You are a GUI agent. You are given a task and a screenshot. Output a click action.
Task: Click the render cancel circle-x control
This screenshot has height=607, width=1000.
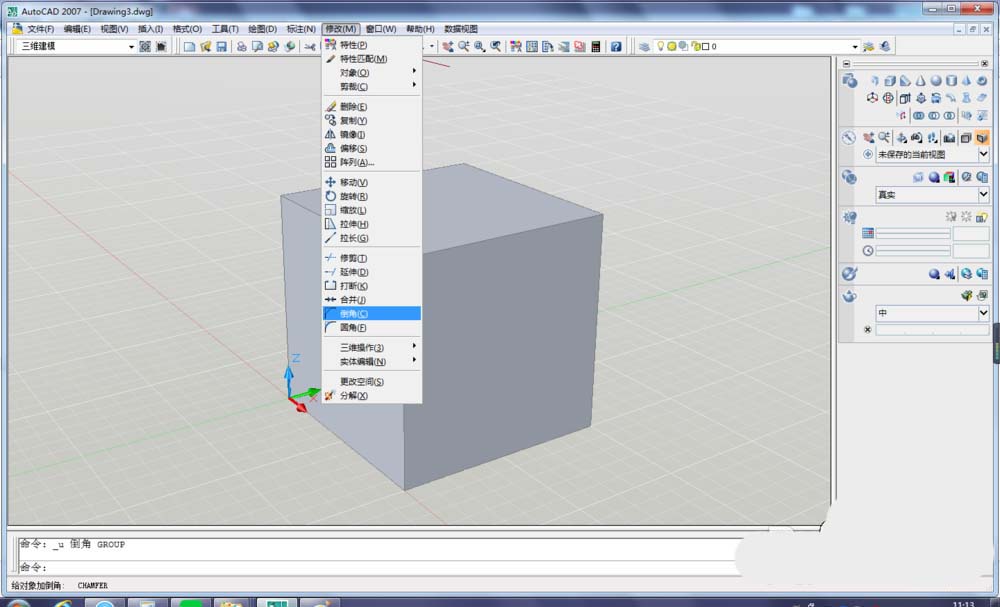coord(867,330)
